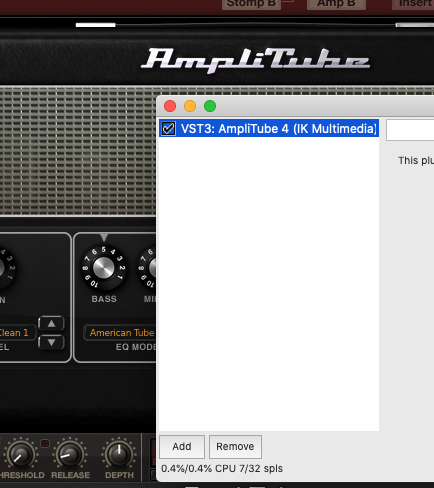Switch to the Amp B tab

tap(336, 4)
